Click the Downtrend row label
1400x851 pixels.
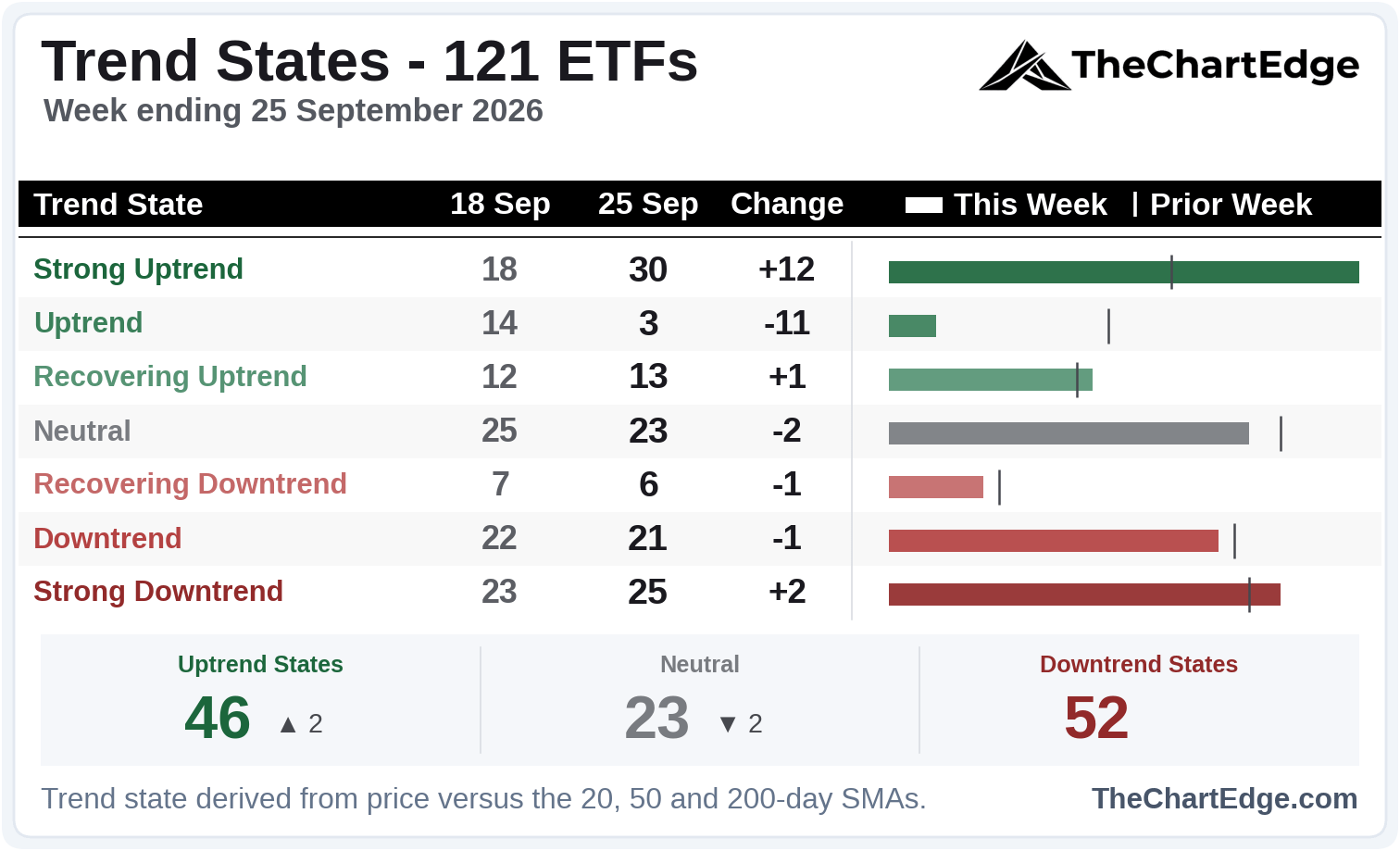pyautogui.click(x=107, y=538)
